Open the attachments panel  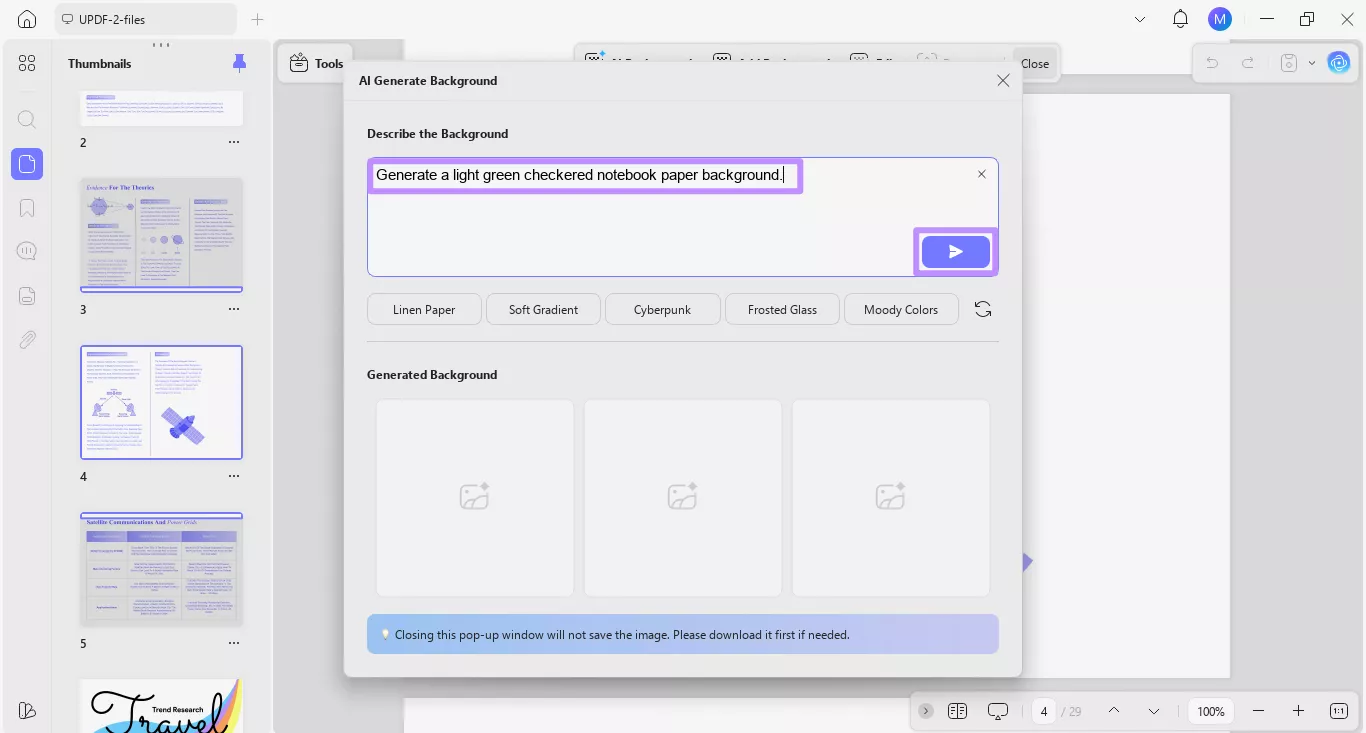point(27,340)
